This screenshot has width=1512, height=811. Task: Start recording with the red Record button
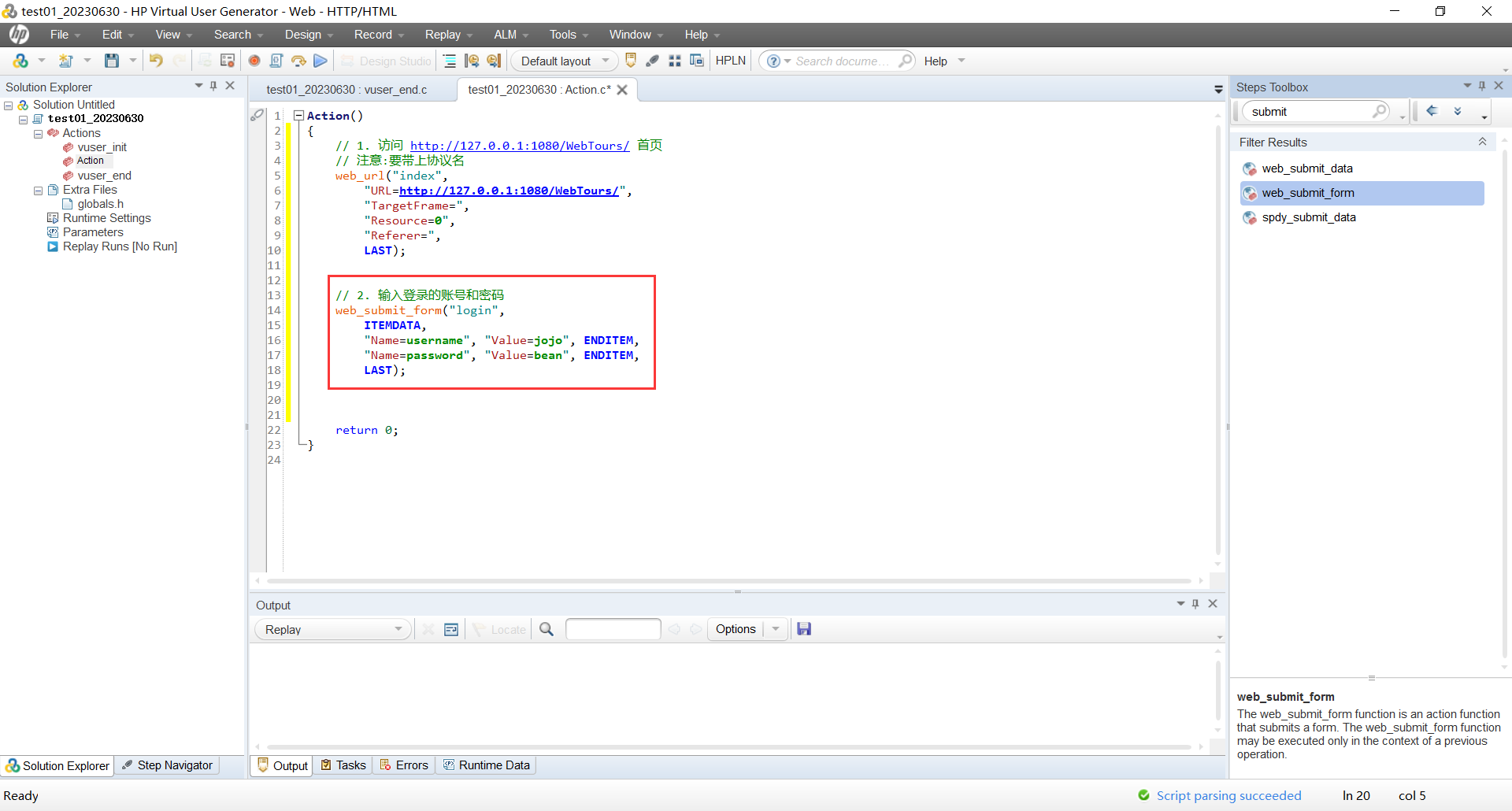254,61
